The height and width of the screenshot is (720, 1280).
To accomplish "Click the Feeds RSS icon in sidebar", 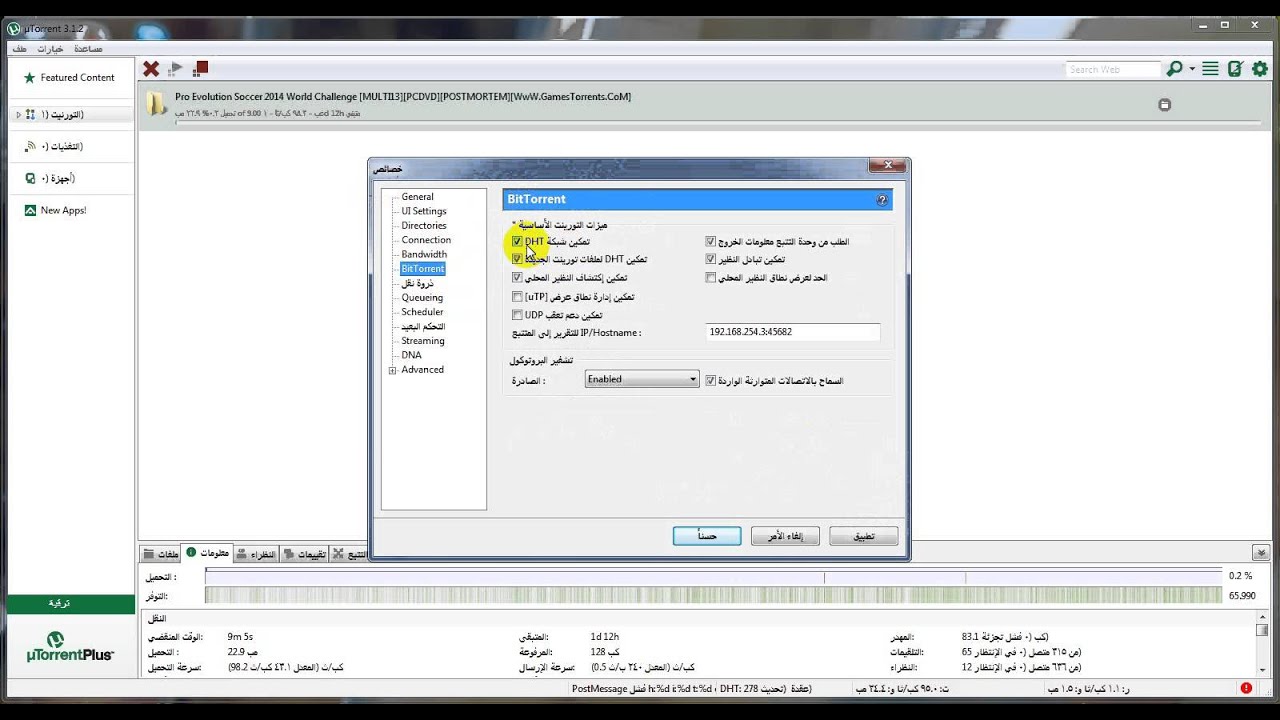I will coord(31,146).
